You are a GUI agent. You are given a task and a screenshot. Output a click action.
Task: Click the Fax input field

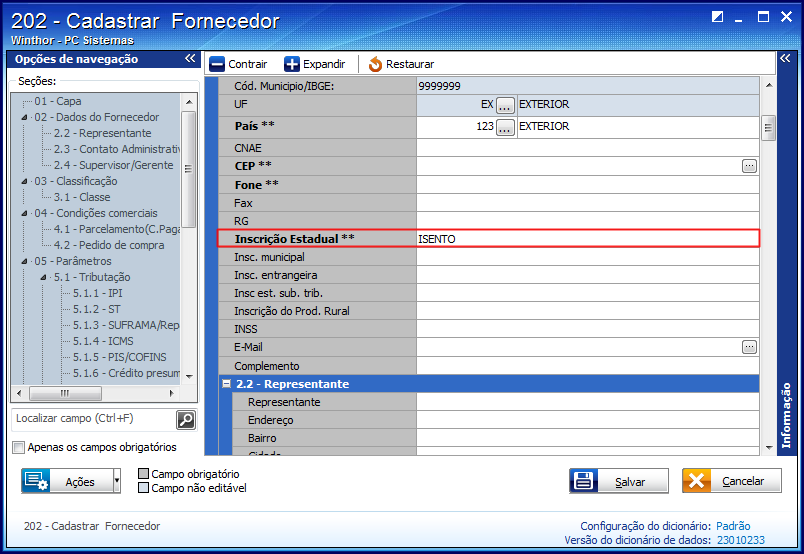[x=588, y=203]
